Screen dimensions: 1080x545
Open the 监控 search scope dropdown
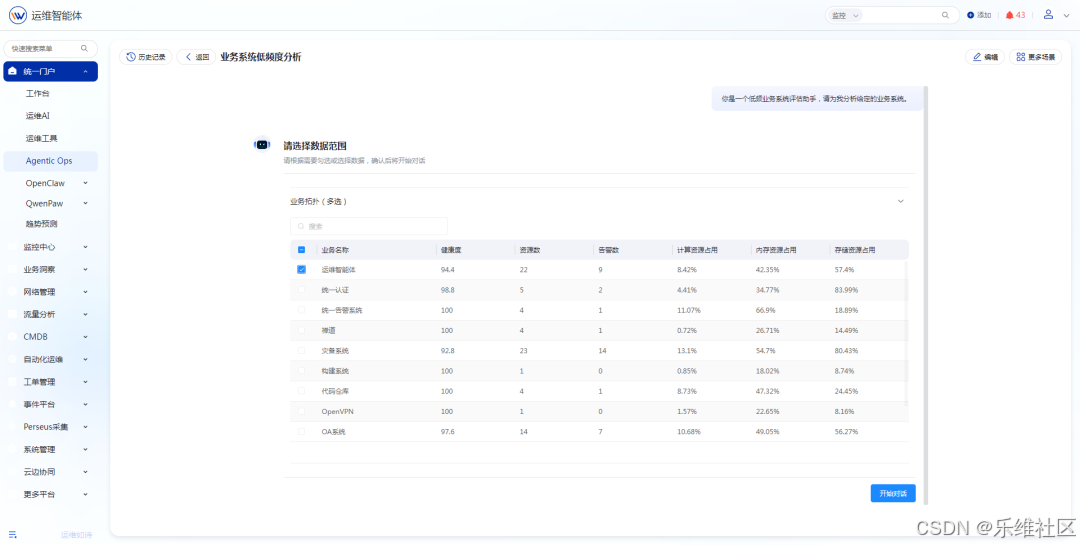[845, 15]
